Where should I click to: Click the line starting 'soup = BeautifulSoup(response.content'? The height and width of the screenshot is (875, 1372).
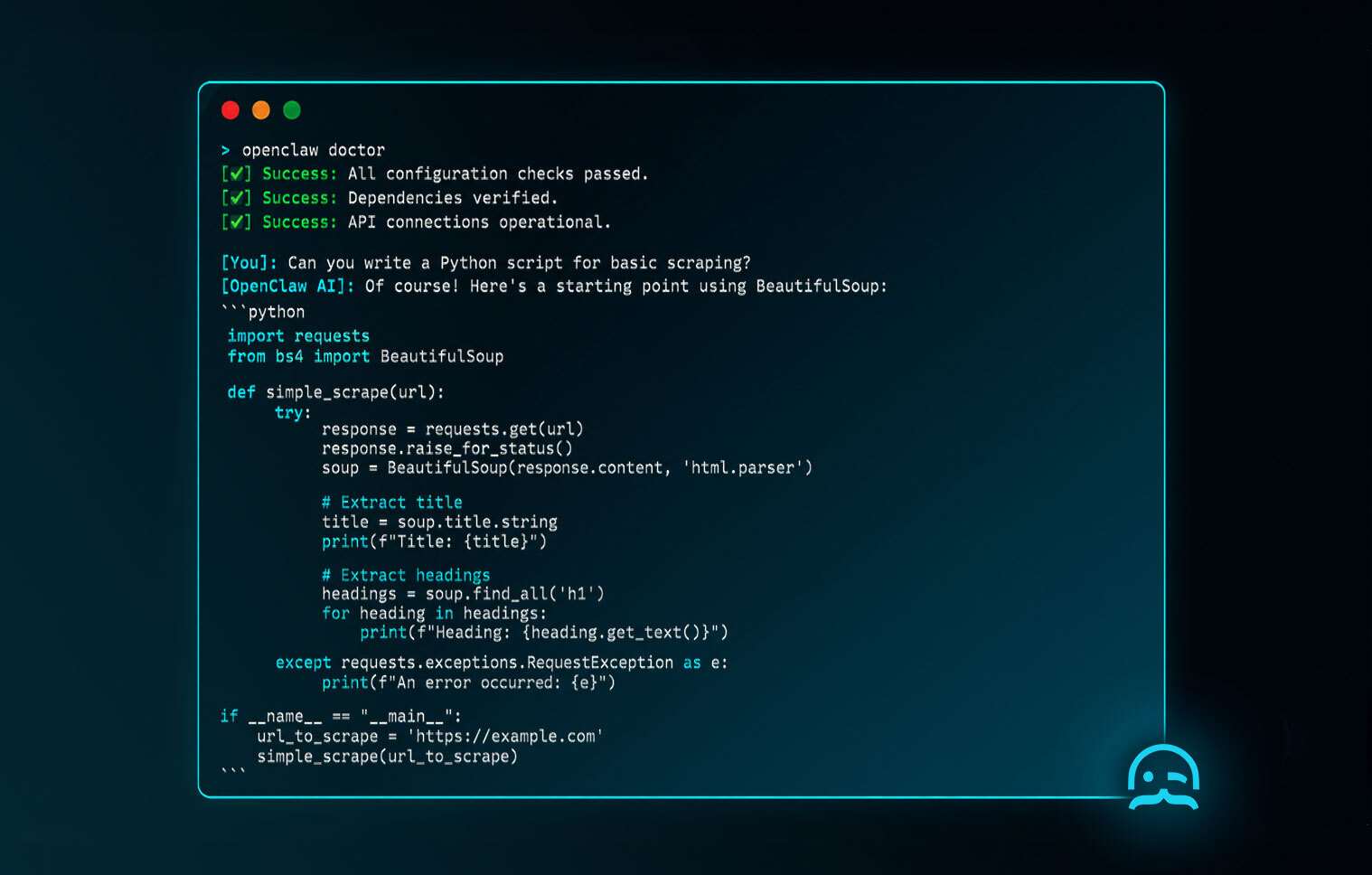tap(567, 468)
